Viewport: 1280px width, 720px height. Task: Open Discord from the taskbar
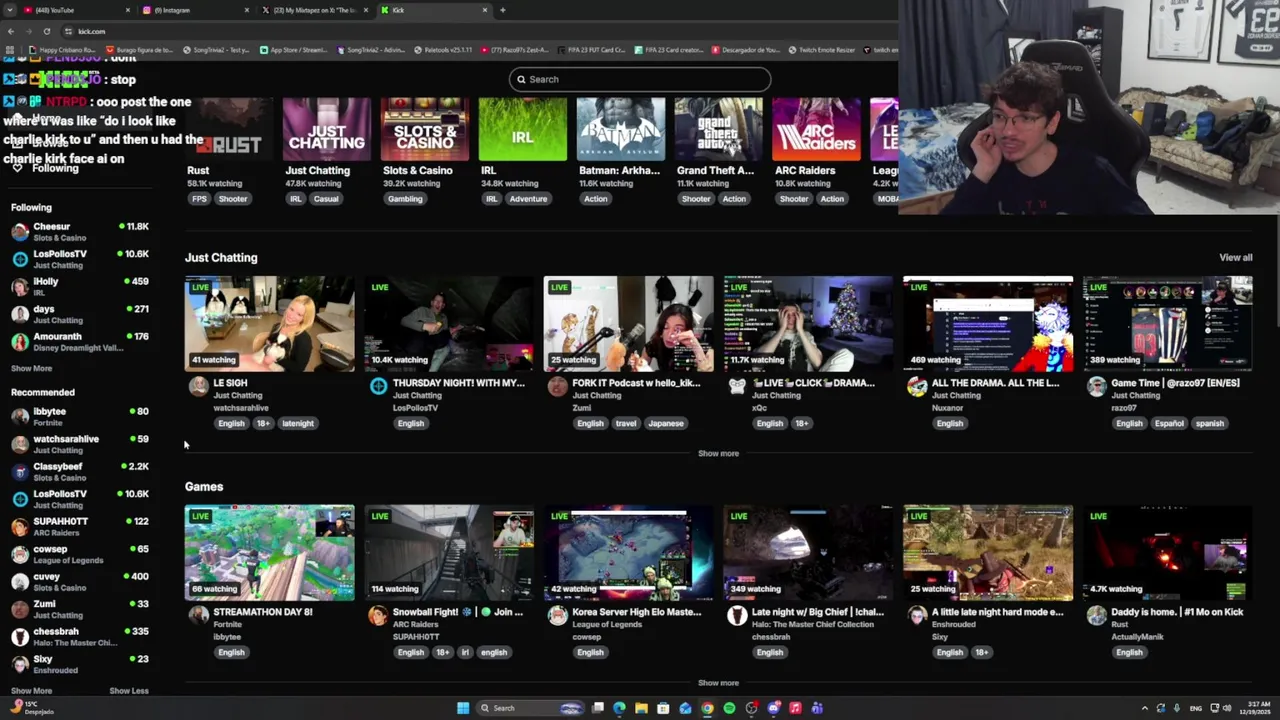point(773,708)
